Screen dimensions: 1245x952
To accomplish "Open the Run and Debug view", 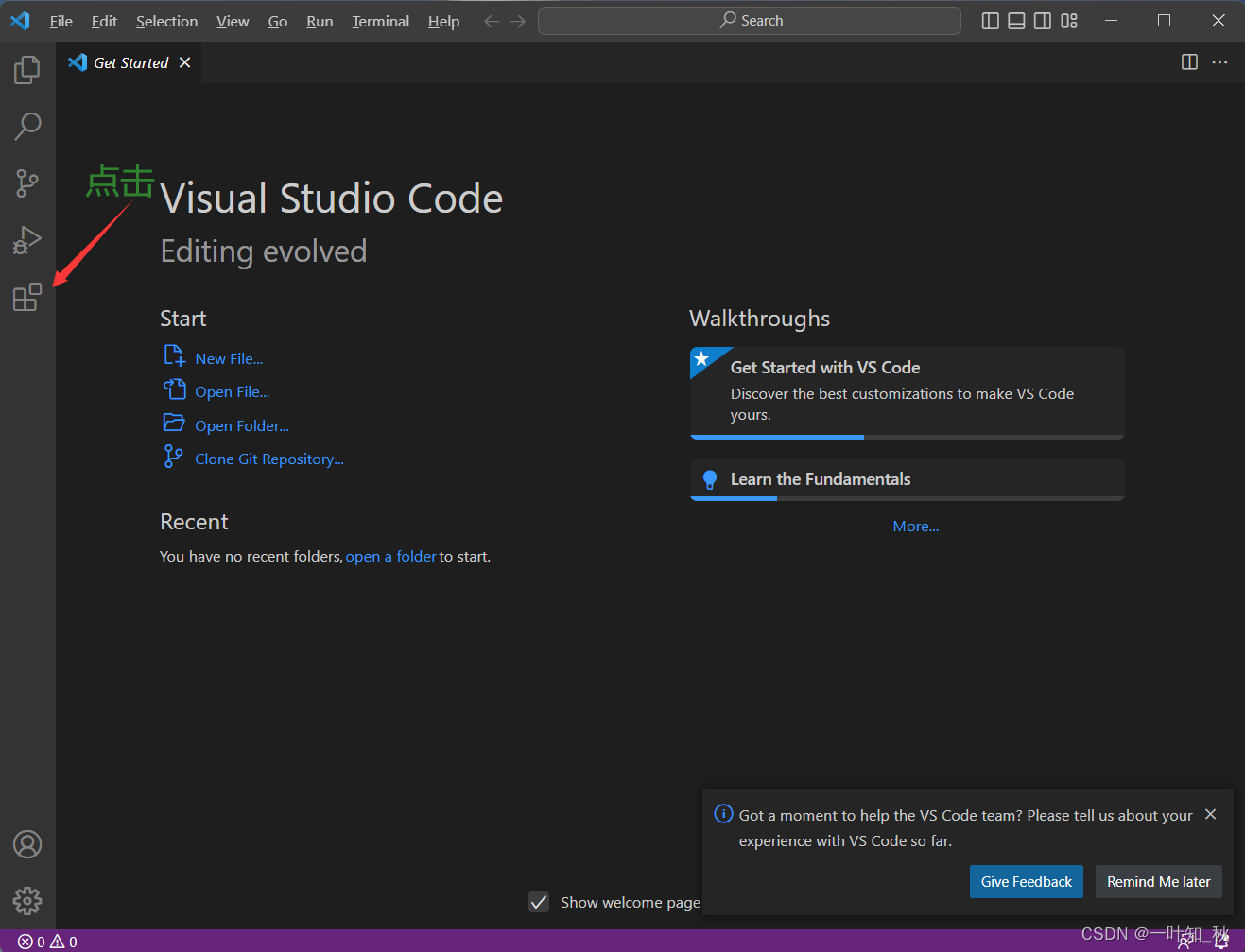I will click(27, 240).
